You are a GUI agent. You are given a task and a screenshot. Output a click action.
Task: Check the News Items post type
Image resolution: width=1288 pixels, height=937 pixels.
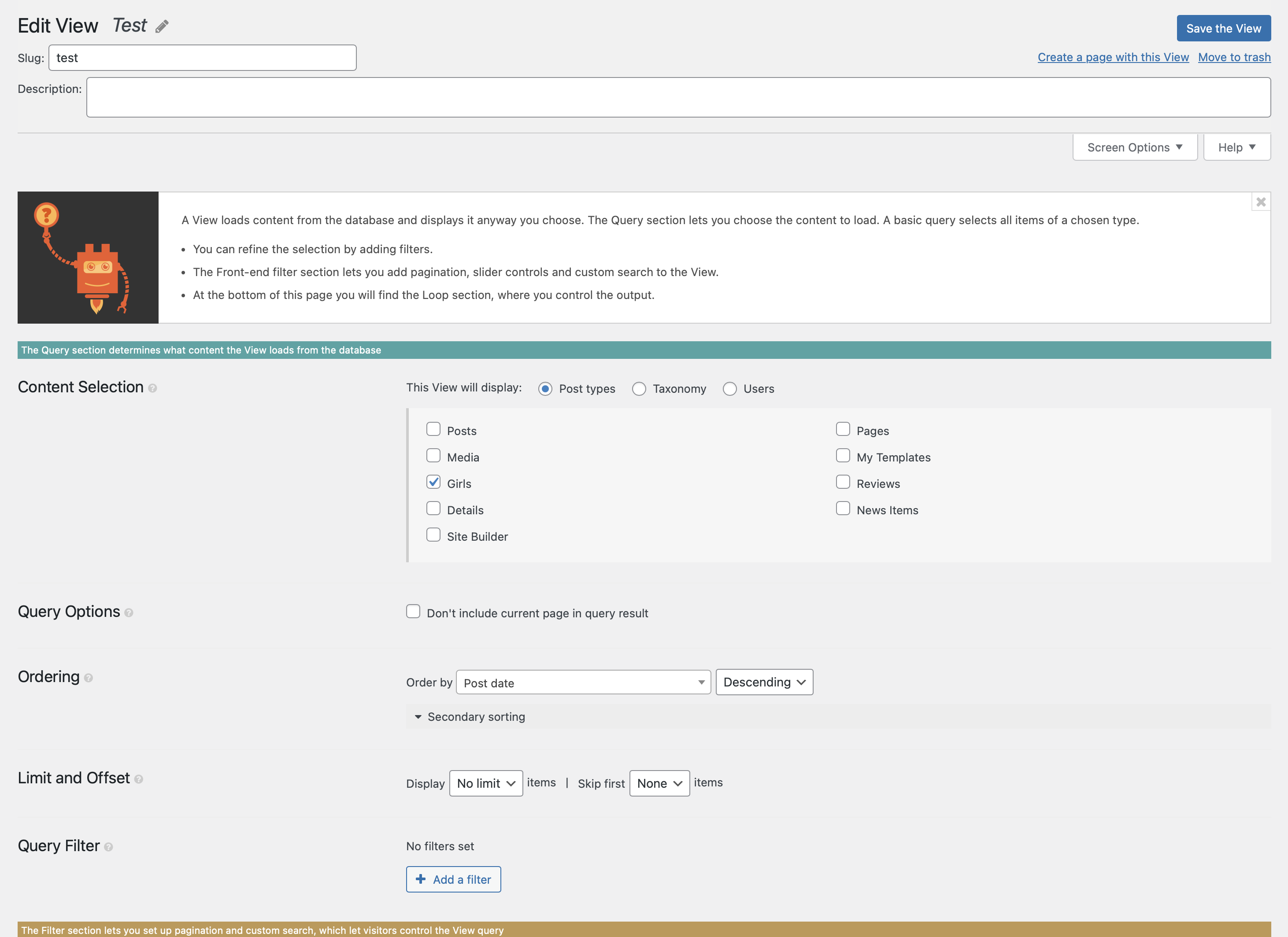pos(843,509)
